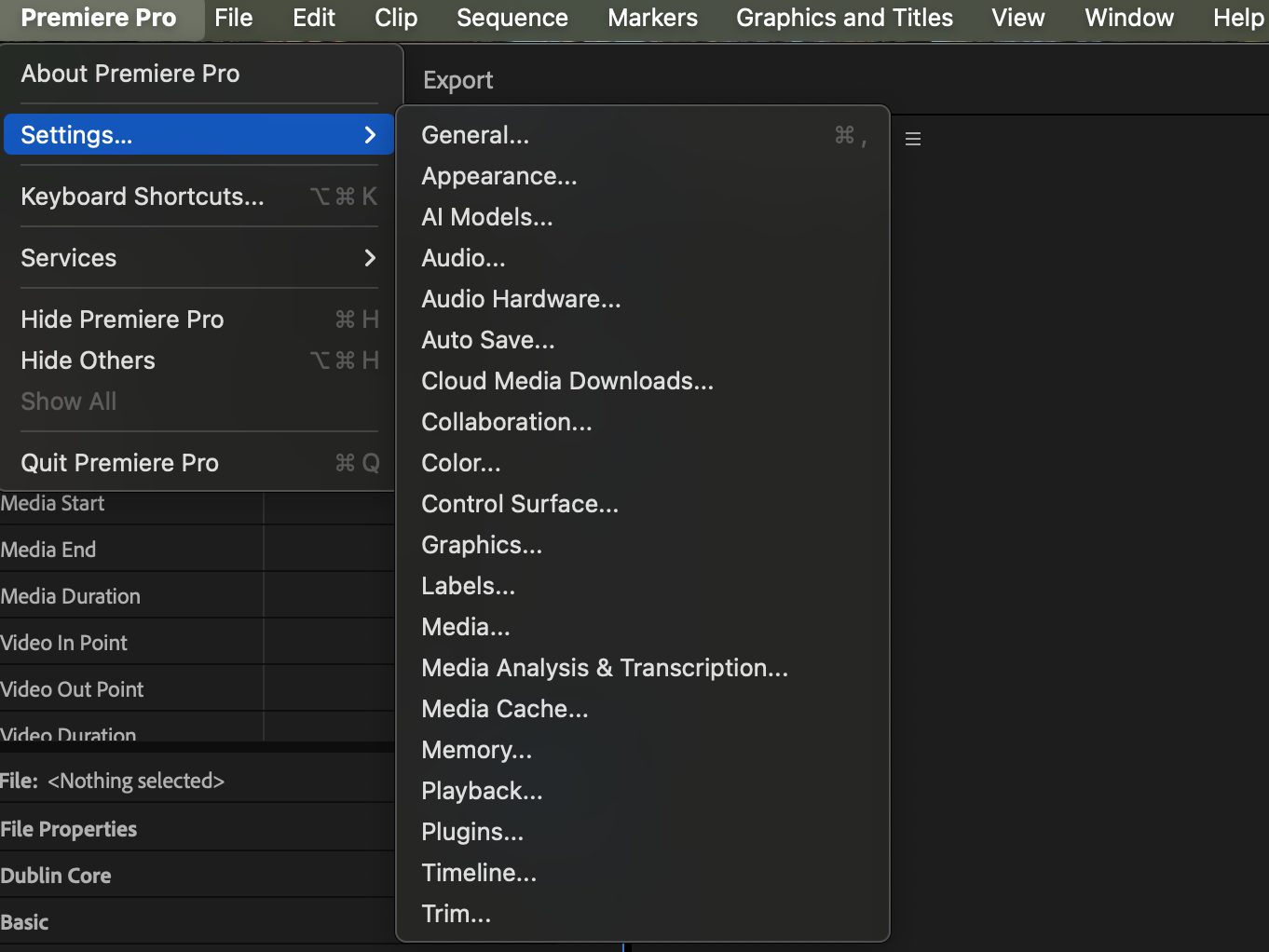Expand the Services submenu chevron
This screenshot has height=952, width=1269.
coord(370,258)
